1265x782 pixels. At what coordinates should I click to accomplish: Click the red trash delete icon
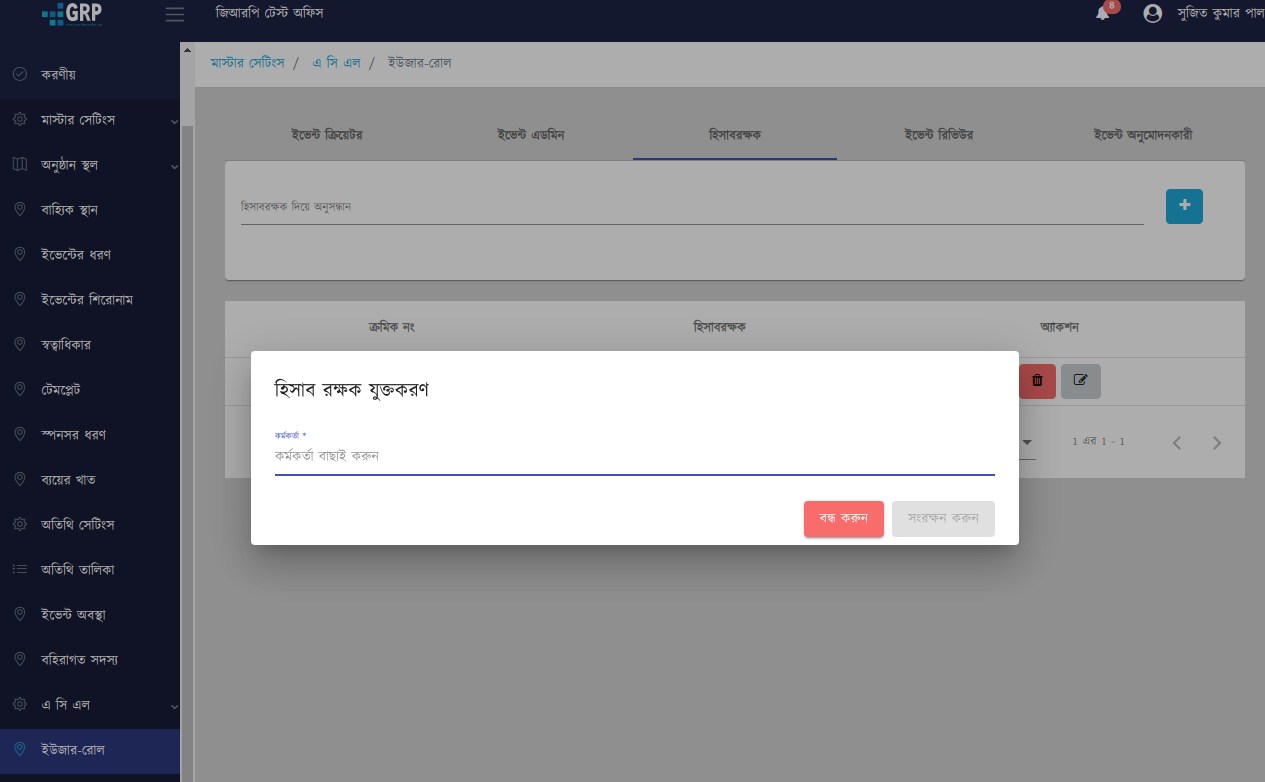point(1037,381)
